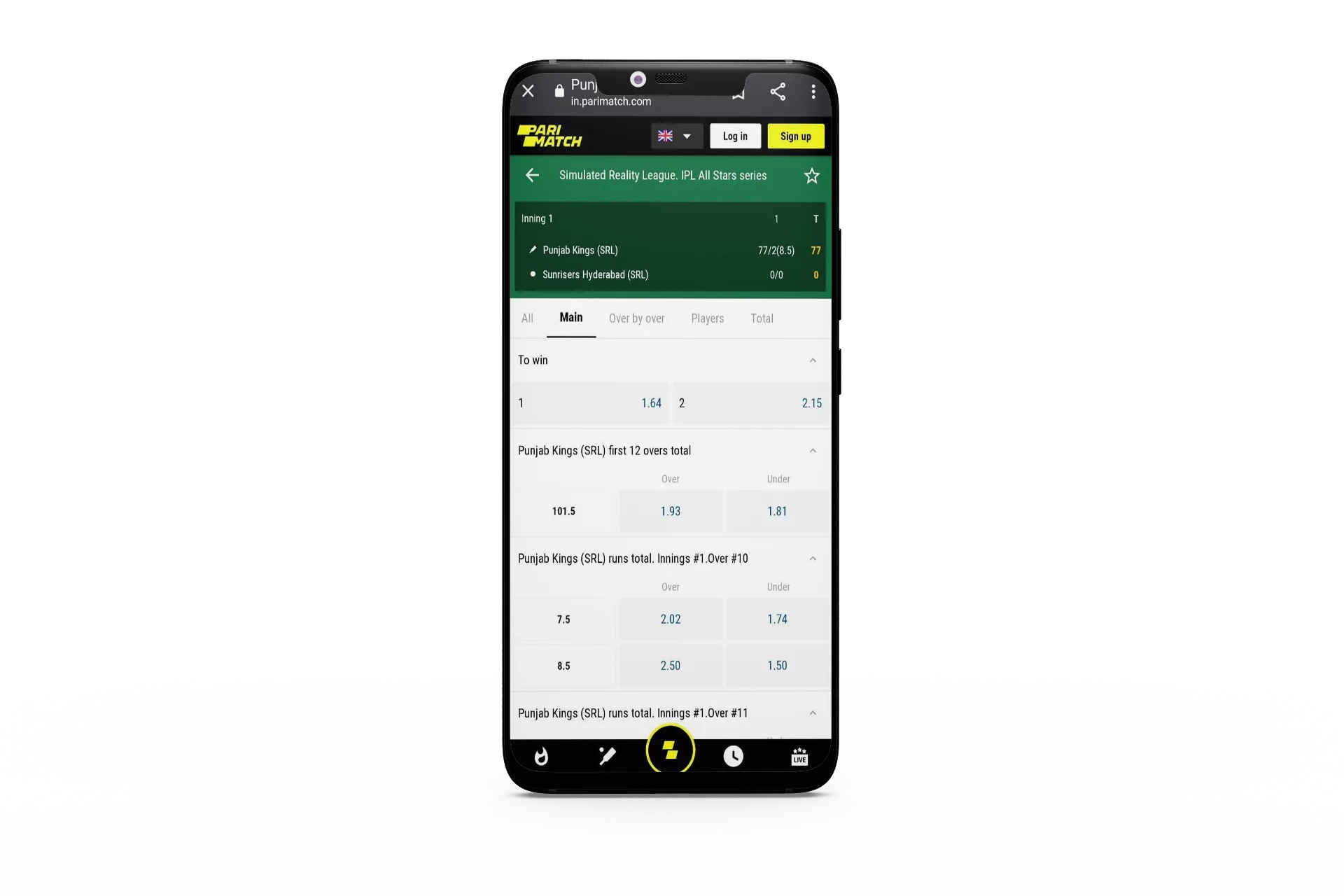Collapse Punjab Kings runs Over #10 section
1344x896 pixels.
tap(811, 558)
